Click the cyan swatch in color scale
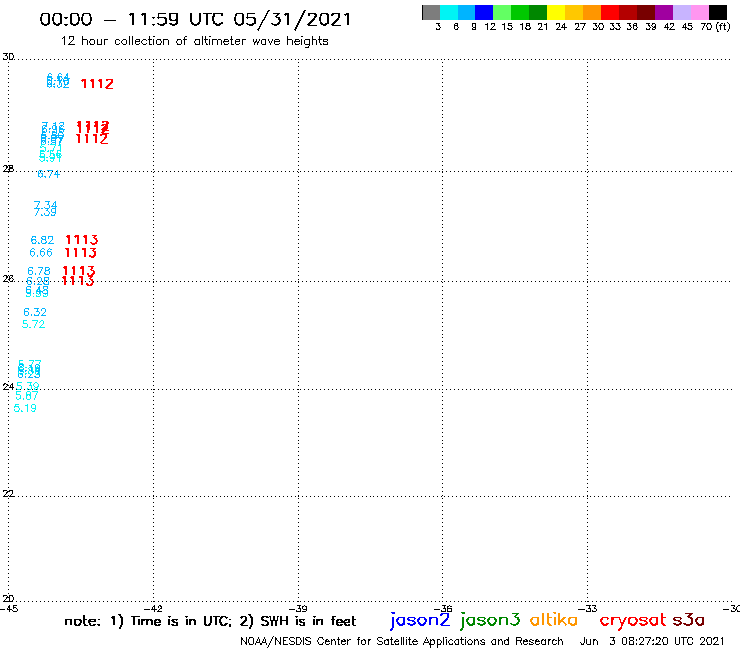The height and width of the screenshot is (650, 740). pyautogui.click(x=449, y=12)
